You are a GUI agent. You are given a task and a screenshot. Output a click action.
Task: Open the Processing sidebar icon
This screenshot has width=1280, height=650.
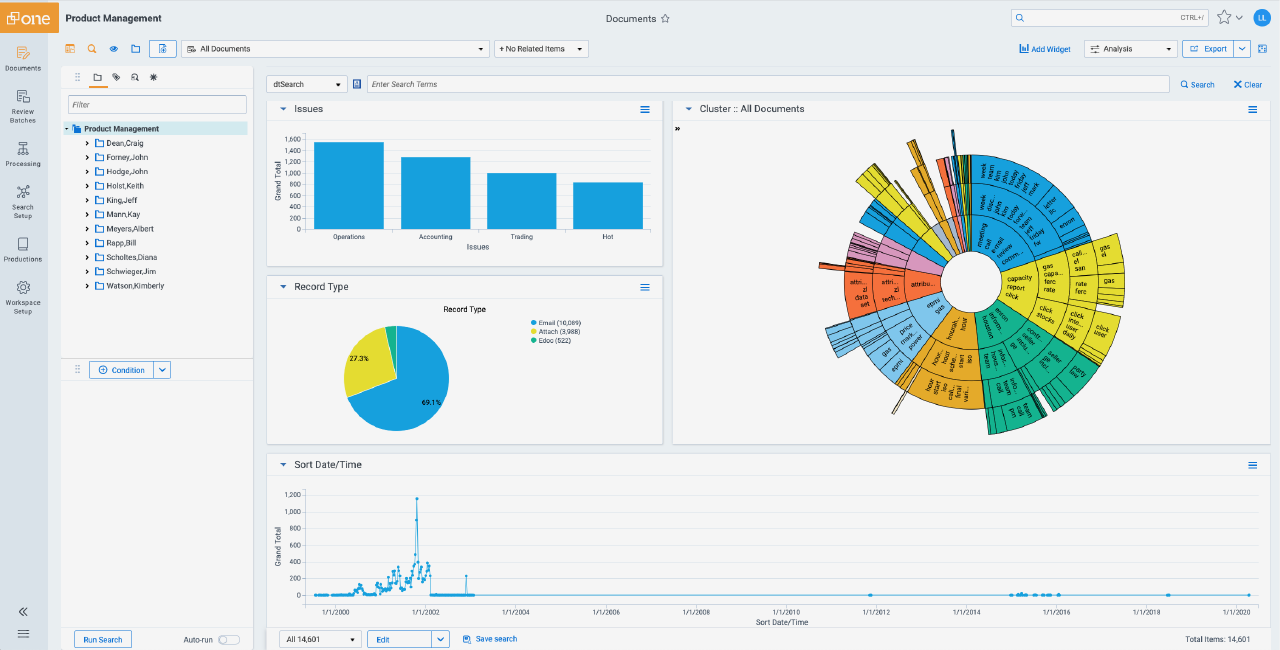coord(23,152)
